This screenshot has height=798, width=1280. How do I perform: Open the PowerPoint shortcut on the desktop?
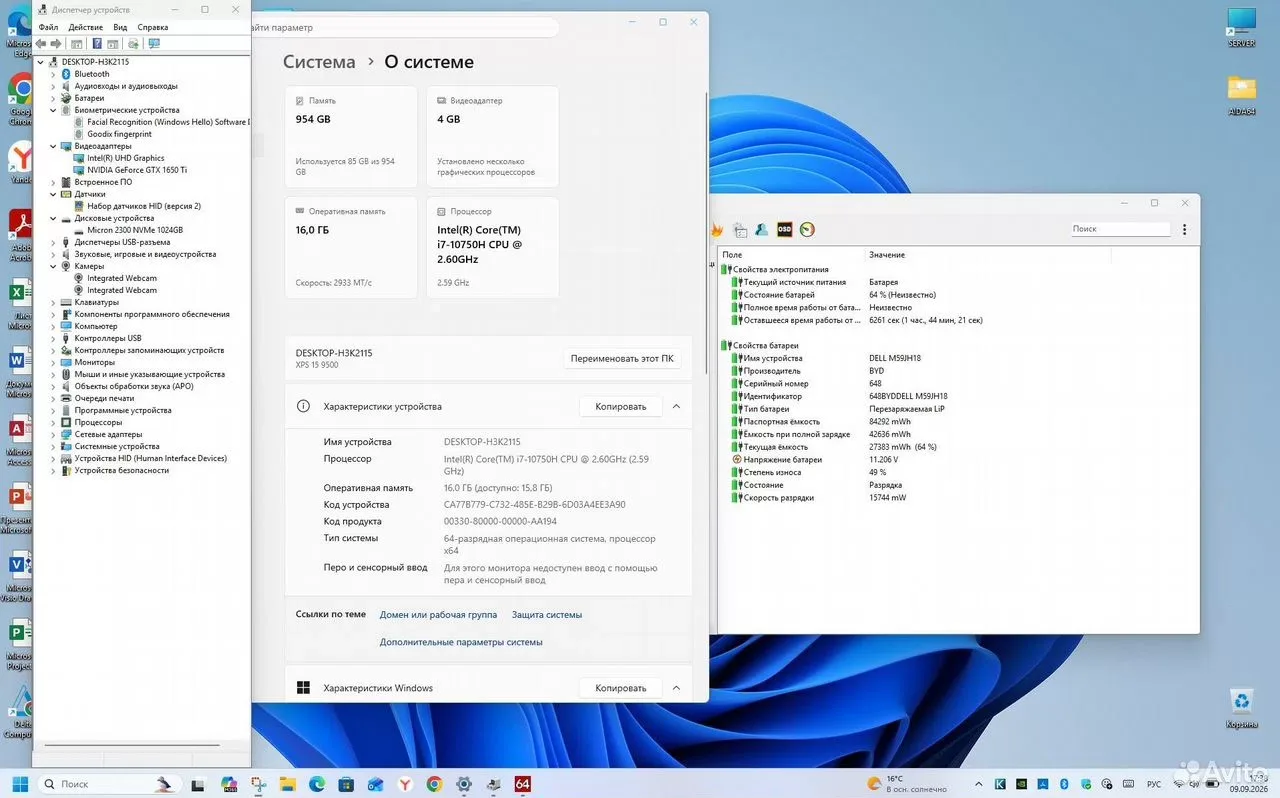[18, 508]
